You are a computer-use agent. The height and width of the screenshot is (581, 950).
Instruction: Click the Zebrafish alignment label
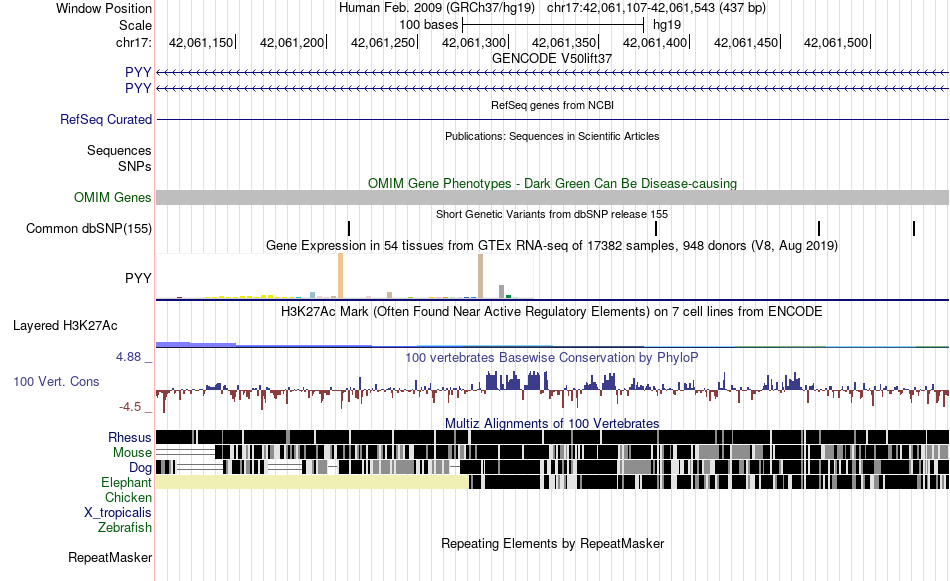125,527
